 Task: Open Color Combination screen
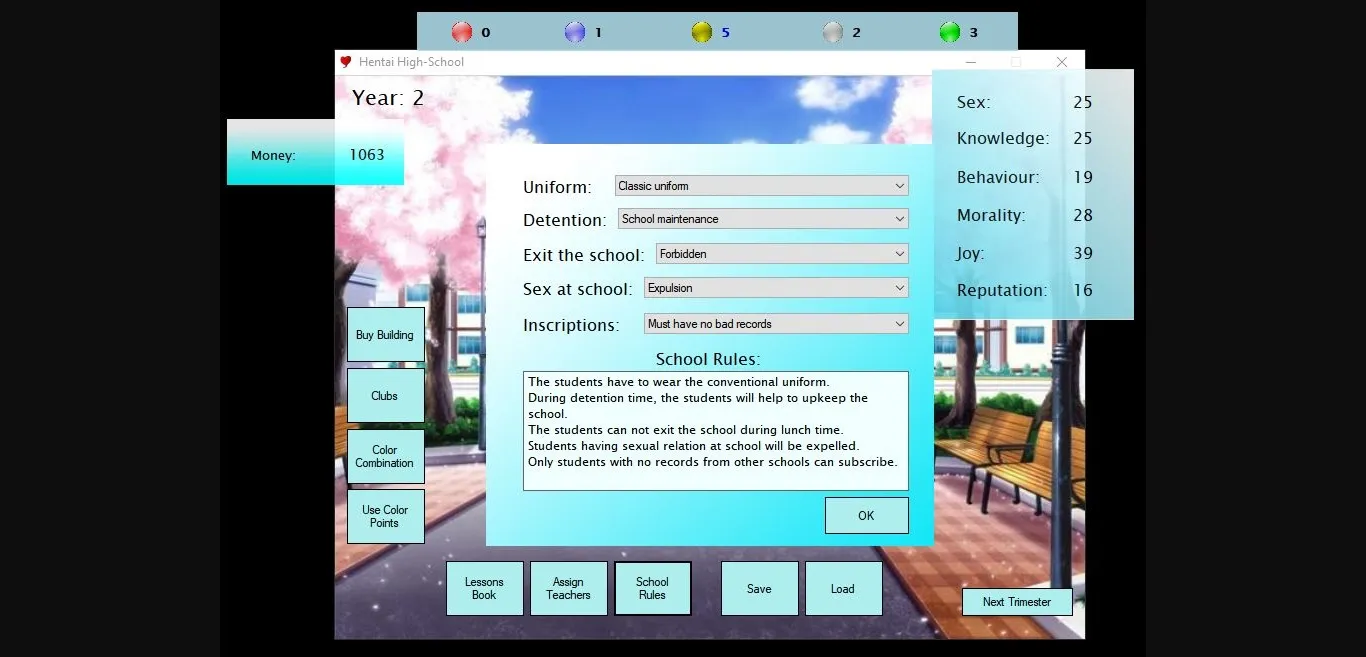pyautogui.click(x=385, y=457)
